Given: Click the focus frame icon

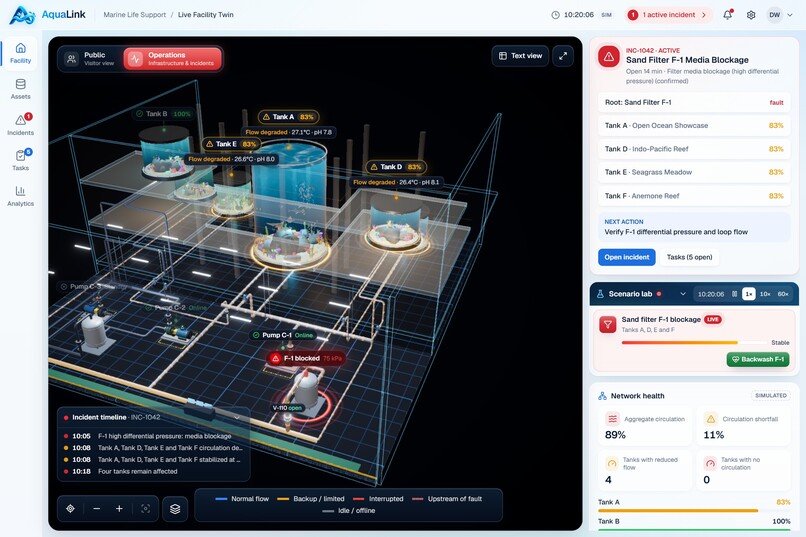Looking at the screenshot, I should click(x=145, y=509).
